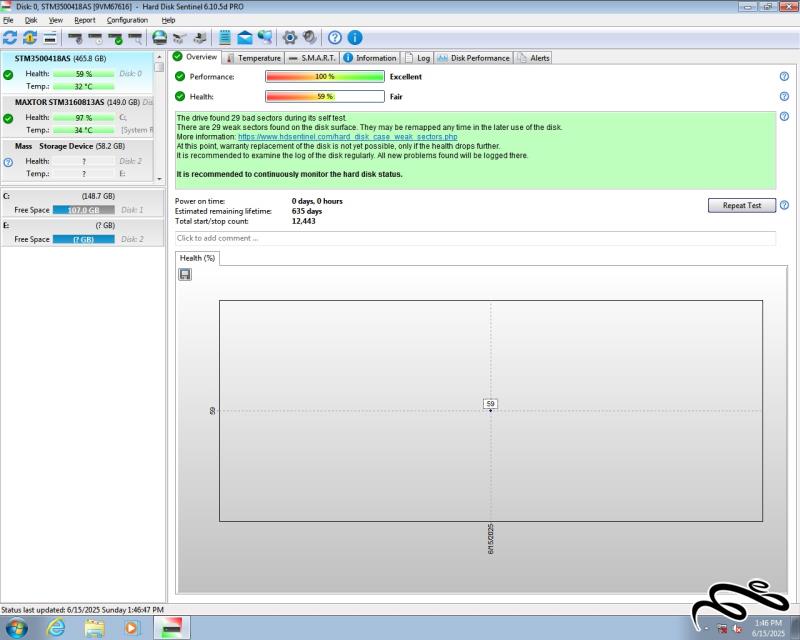The height and width of the screenshot is (640, 800).
Task: Click the Health 59 % bar in Overview
Action: (325, 96)
